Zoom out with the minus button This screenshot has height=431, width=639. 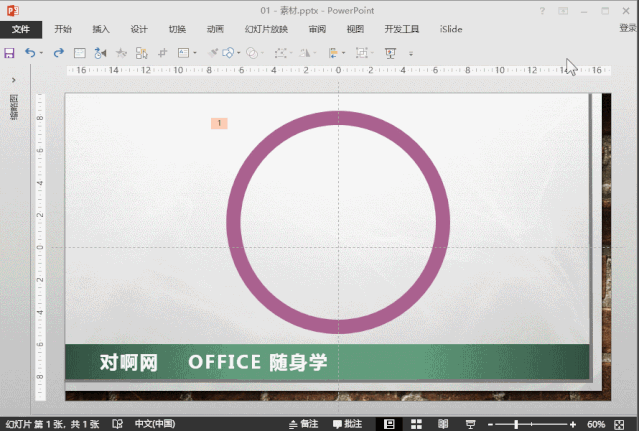(491, 424)
